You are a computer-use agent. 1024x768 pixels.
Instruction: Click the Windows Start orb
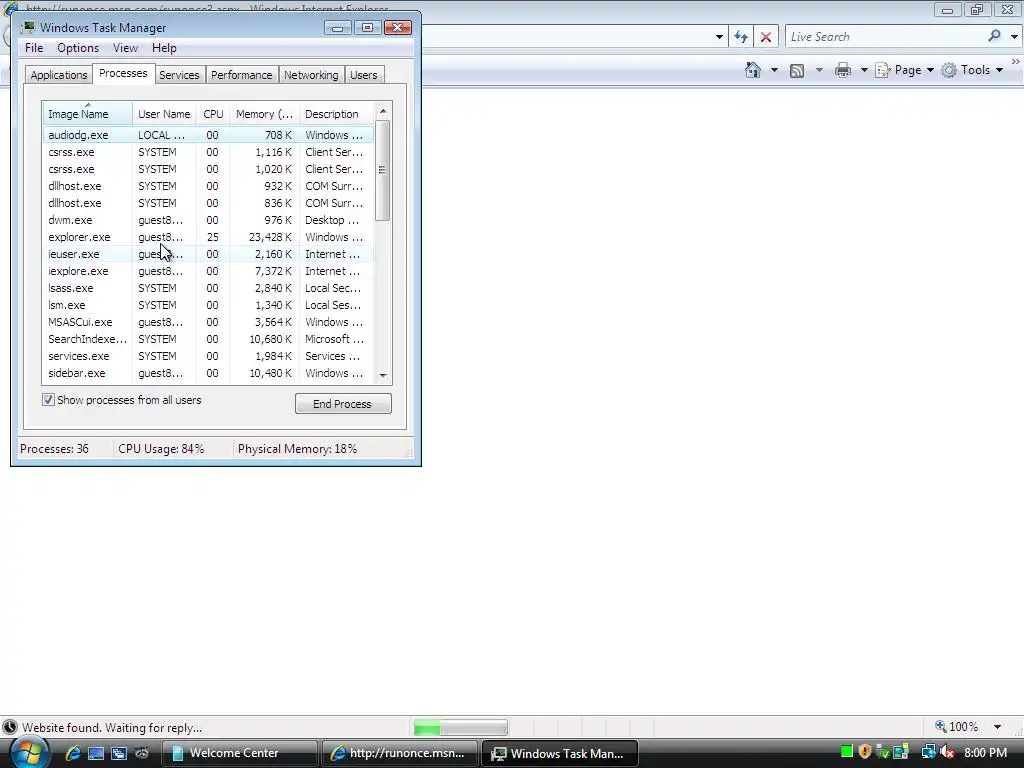(x=28, y=753)
